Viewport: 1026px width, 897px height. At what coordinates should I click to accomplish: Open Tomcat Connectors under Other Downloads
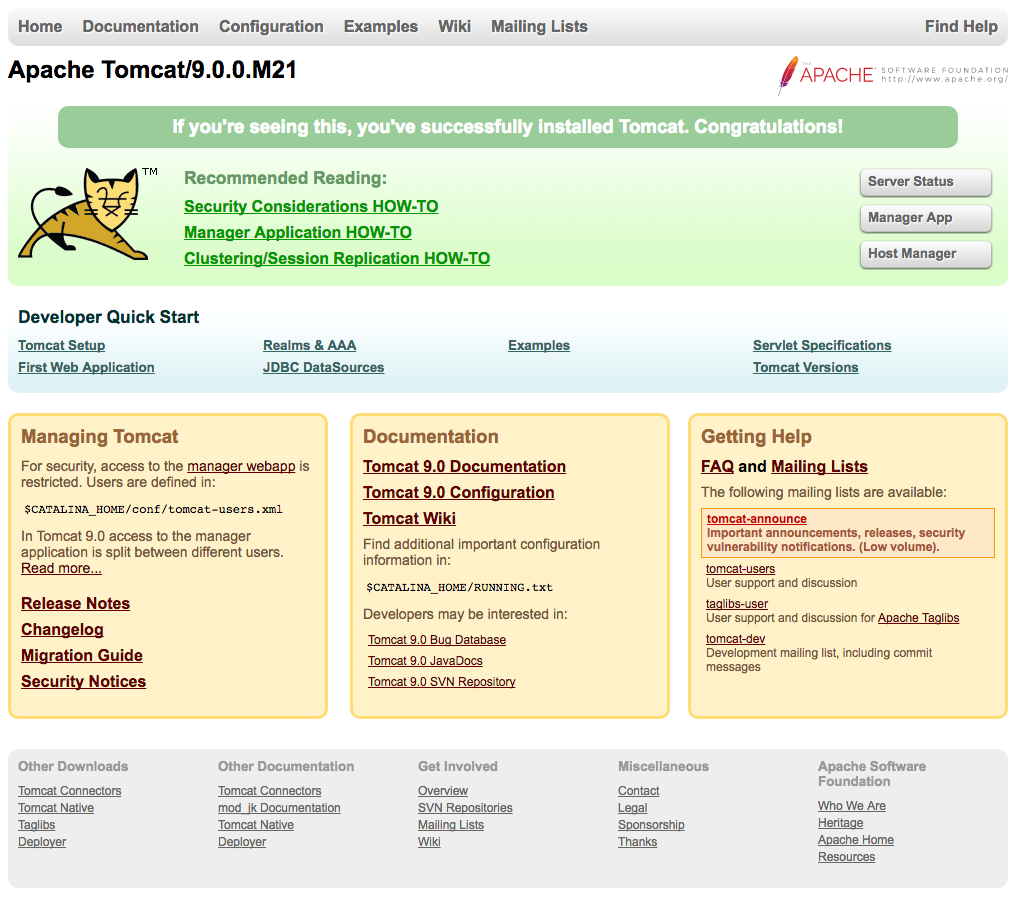(69, 791)
